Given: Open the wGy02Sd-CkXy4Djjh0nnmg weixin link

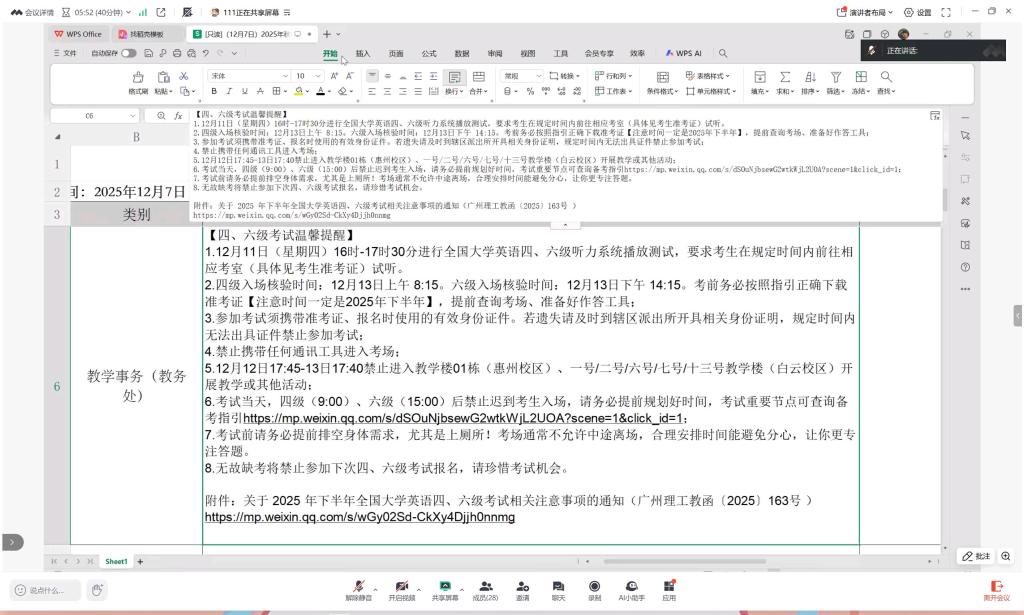Looking at the screenshot, I should pyautogui.click(x=359, y=517).
